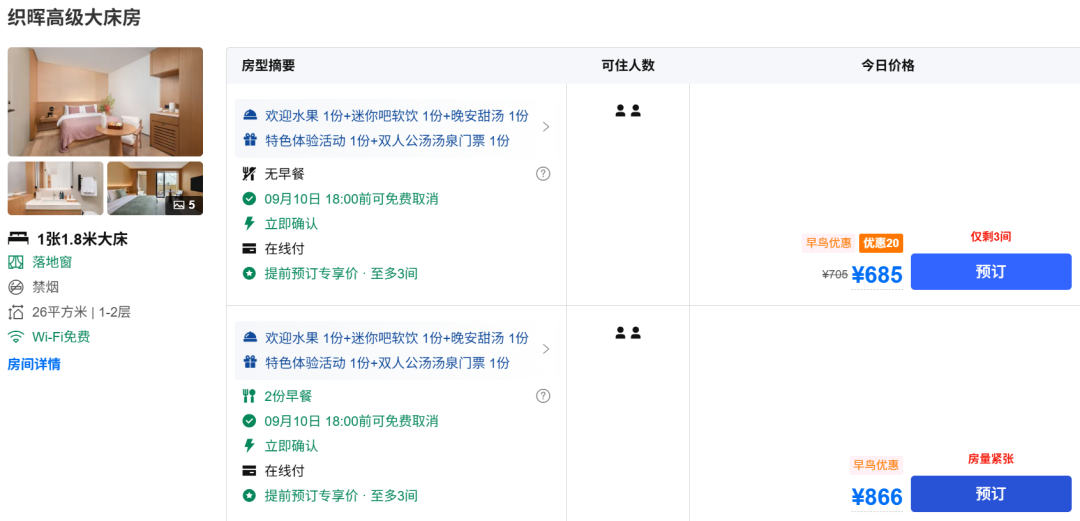
Task: Expand the second package benefits chevron
Action: pyautogui.click(x=546, y=349)
